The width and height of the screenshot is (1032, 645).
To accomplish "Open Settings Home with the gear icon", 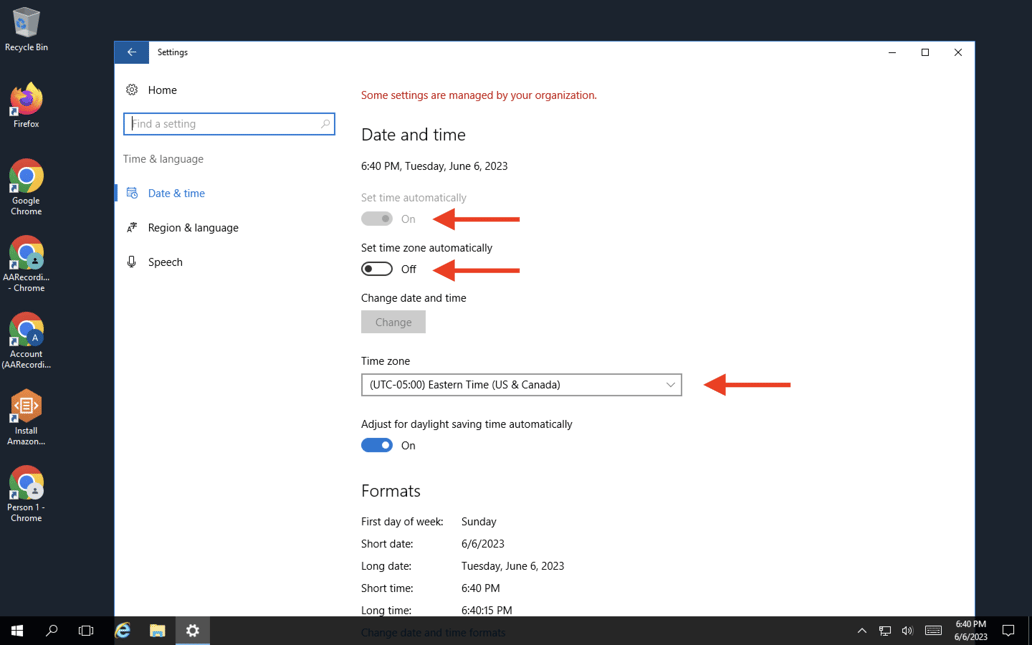I will (x=132, y=90).
